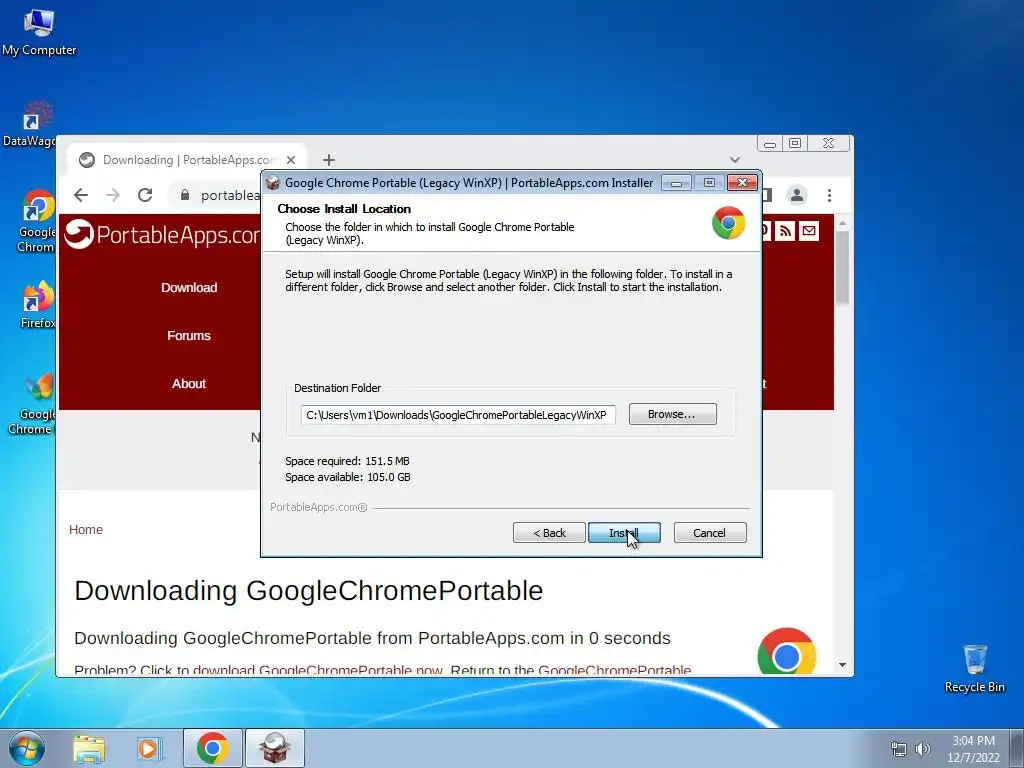Select the My Computer desktop icon

pyautogui.click(x=39, y=33)
